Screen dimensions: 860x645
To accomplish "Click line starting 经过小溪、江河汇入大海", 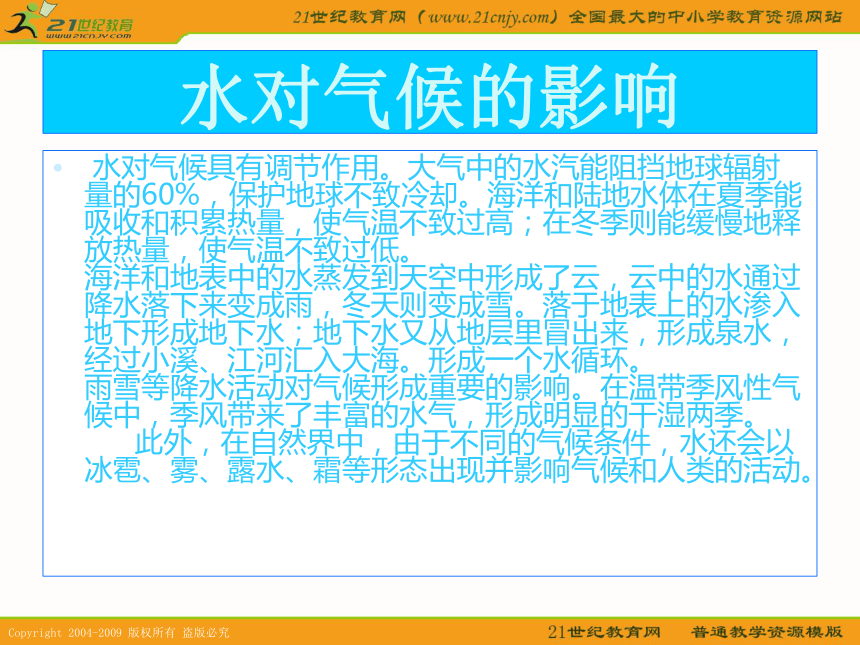I will point(363,360).
